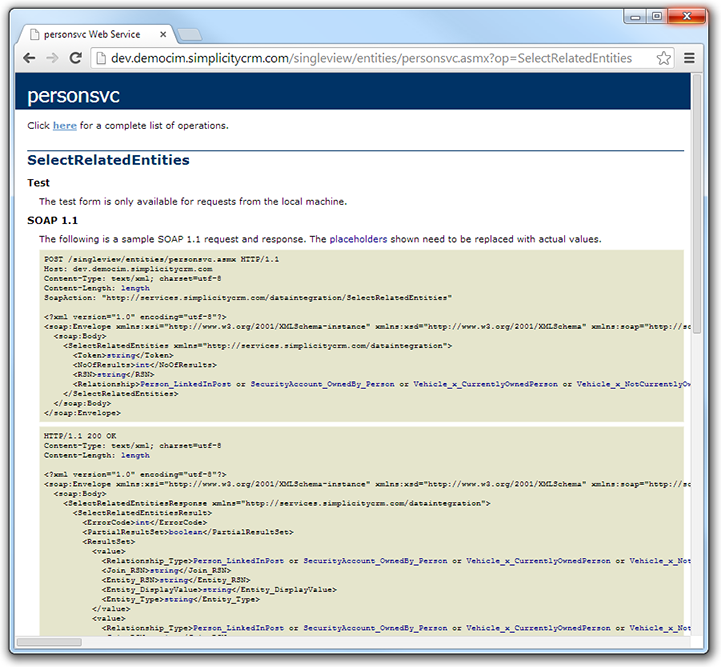Screen dimensions: 721x667
Task: Click the PartialResultSet boolean line
Action: click(188, 532)
